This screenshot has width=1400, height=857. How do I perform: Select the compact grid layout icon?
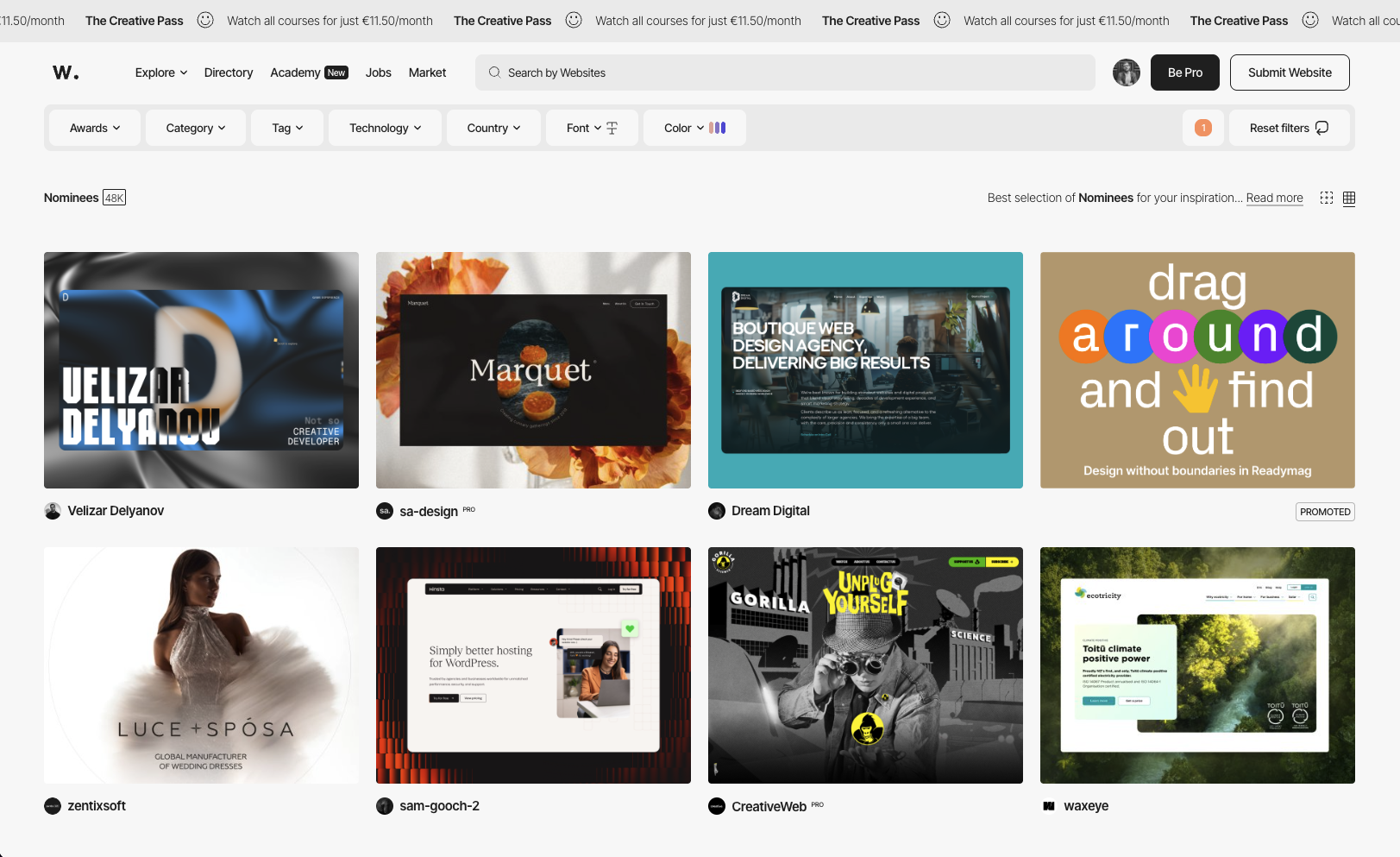click(1348, 198)
